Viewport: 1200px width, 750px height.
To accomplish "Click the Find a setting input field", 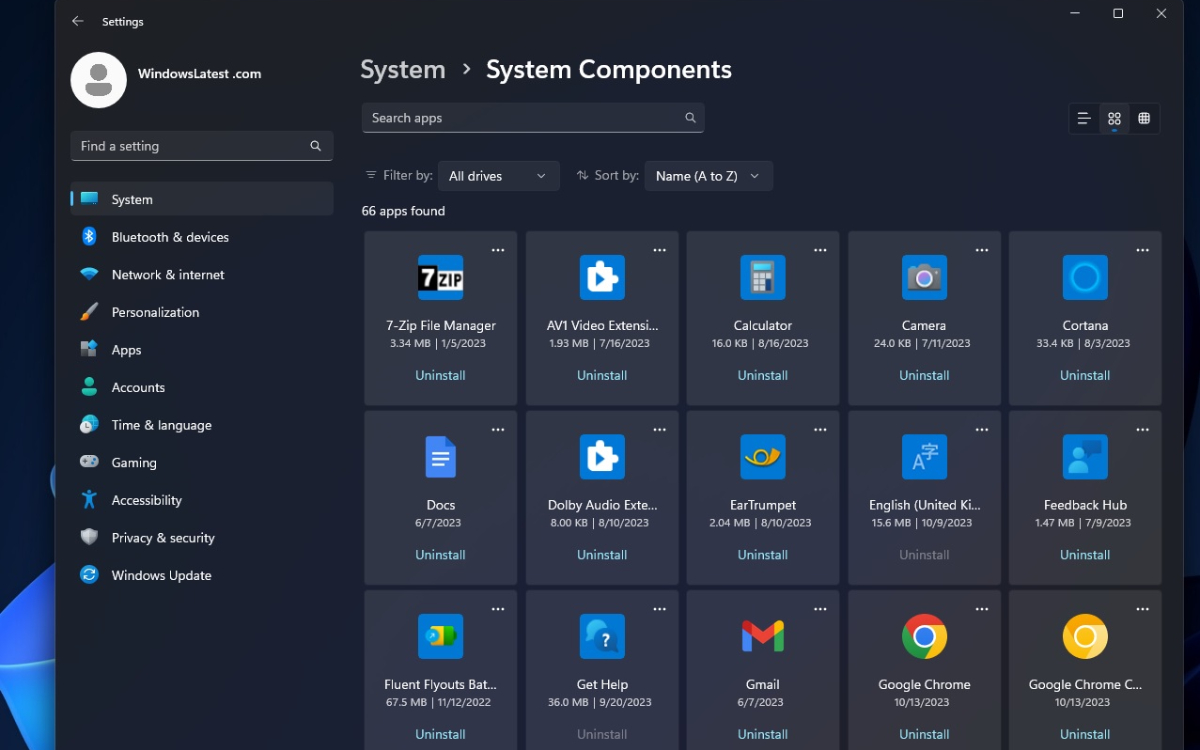I will [202, 146].
